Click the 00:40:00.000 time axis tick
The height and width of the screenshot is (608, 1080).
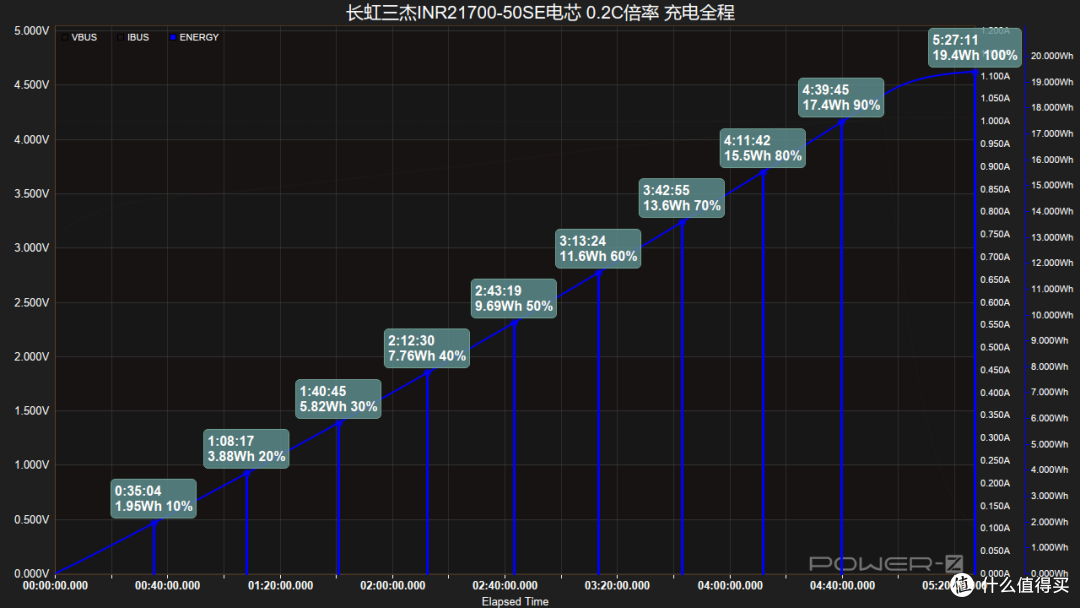(x=167, y=585)
